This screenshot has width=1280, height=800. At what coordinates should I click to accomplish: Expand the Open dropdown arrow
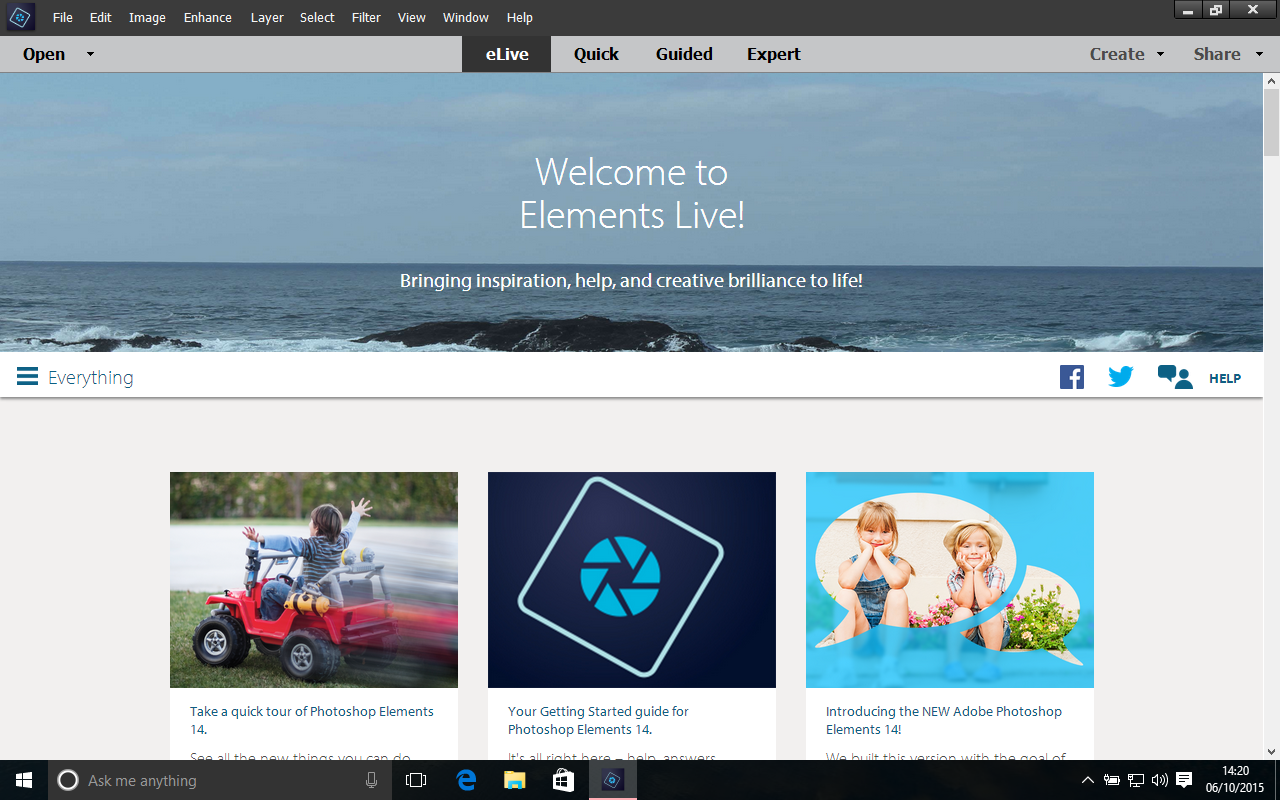coord(90,54)
